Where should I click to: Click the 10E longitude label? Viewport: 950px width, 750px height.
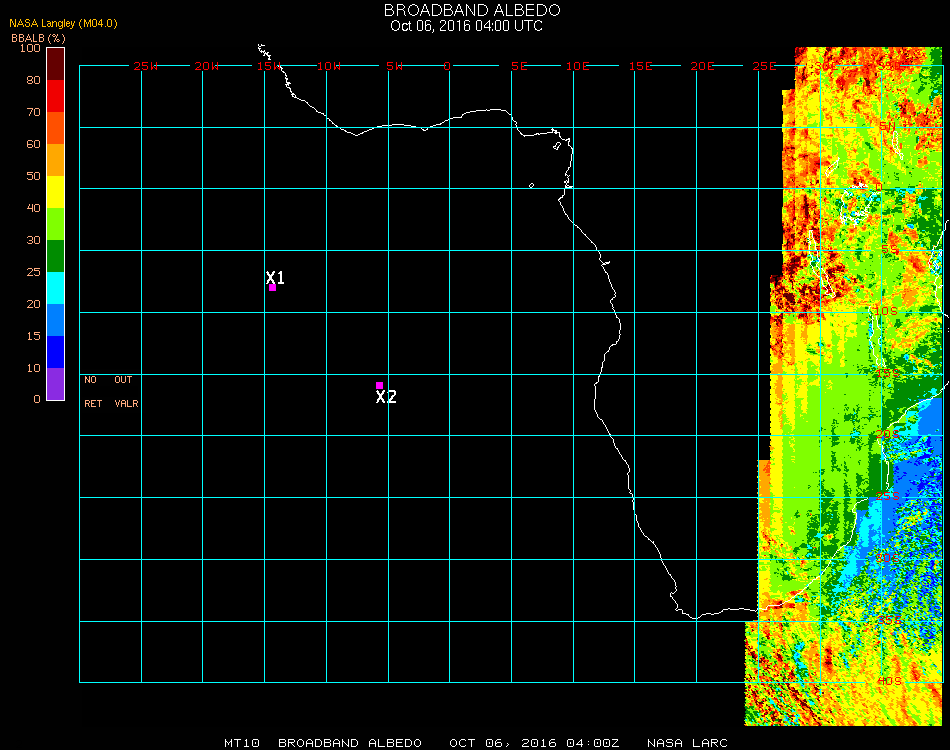point(578,66)
